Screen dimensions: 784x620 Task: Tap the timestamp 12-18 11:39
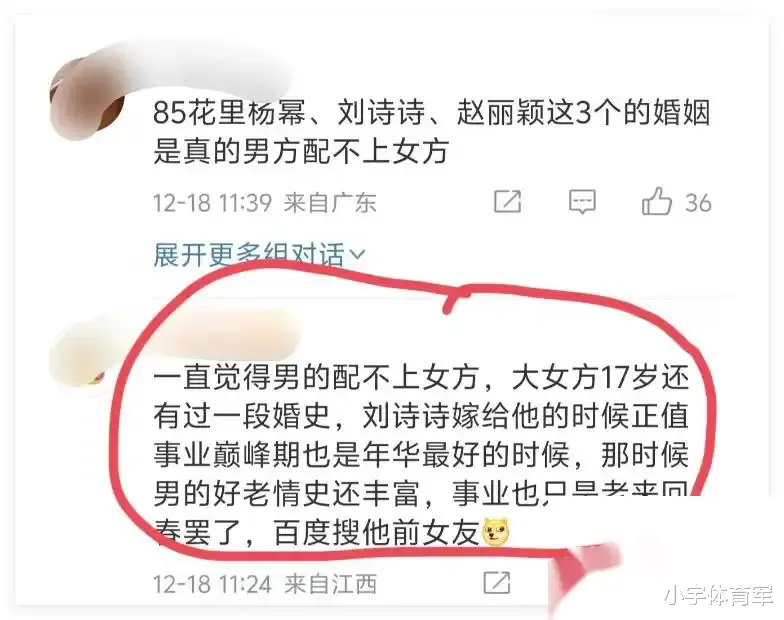click(212, 203)
